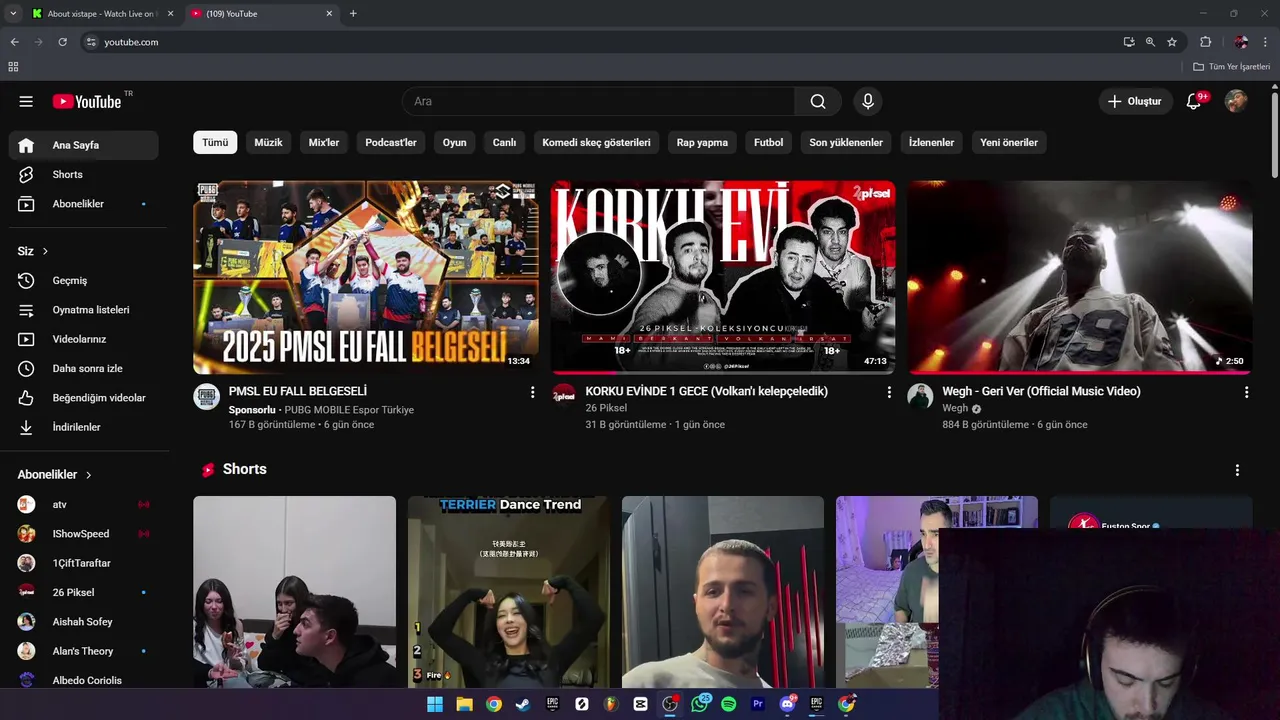Expand the Siz section chevron
The width and height of the screenshot is (1280, 720).
[x=45, y=251]
